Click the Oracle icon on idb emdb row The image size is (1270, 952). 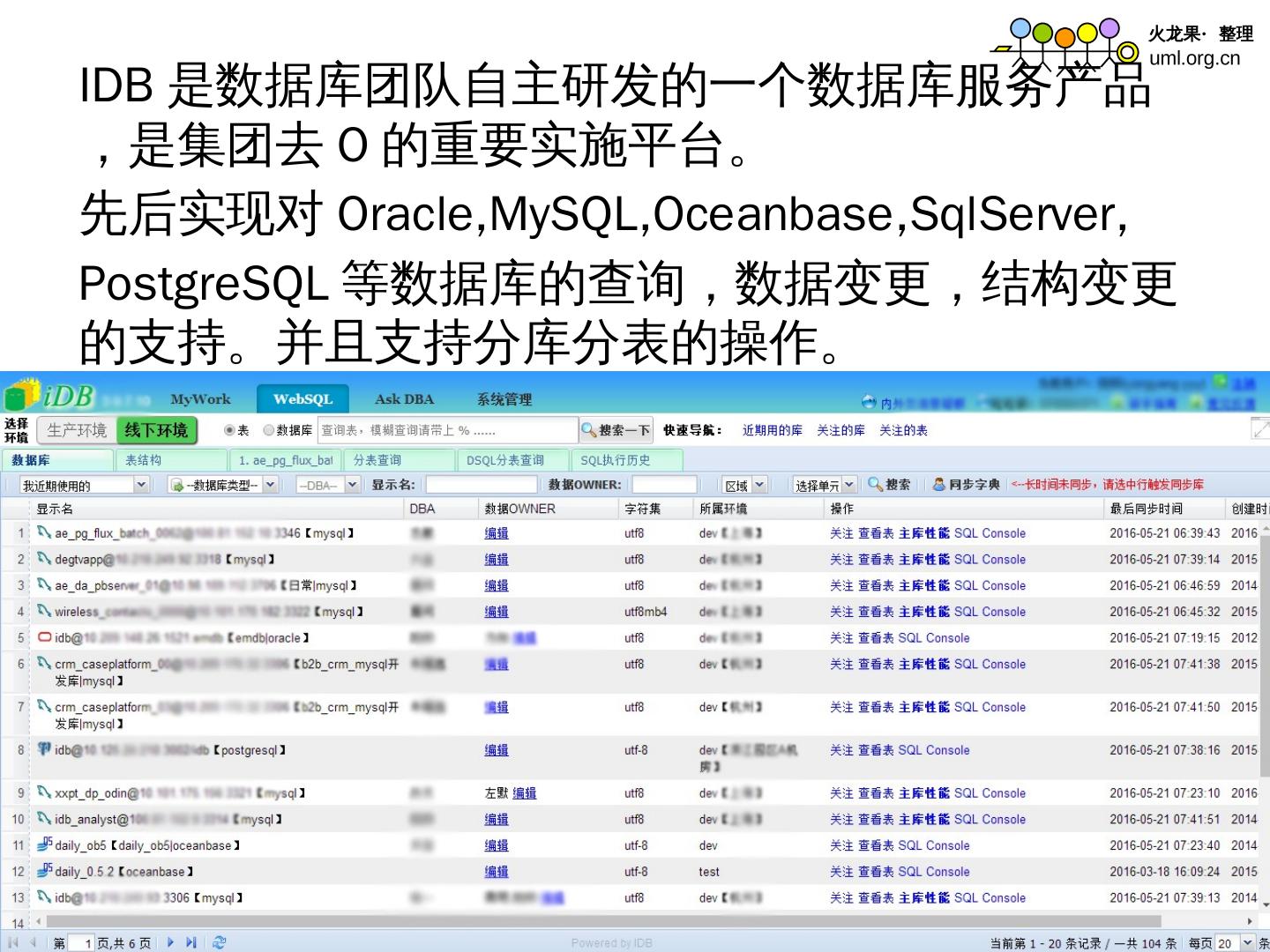pos(44,637)
